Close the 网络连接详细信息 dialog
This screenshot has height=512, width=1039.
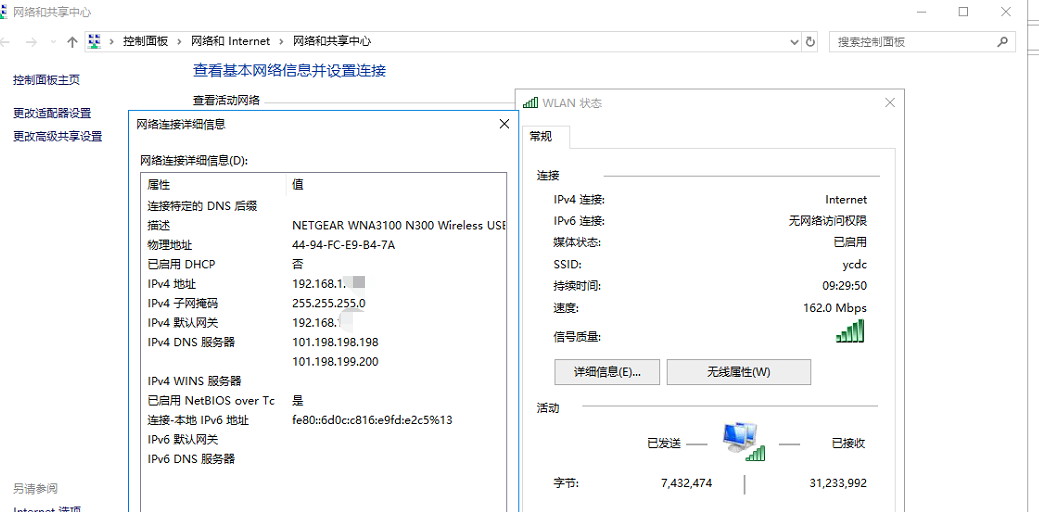click(x=504, y=124)
